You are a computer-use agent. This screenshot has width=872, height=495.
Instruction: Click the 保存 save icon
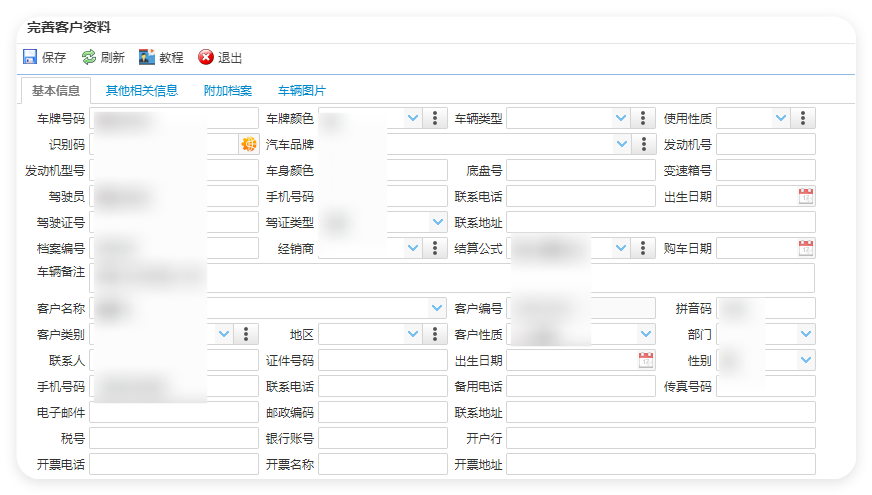[30, 57]
